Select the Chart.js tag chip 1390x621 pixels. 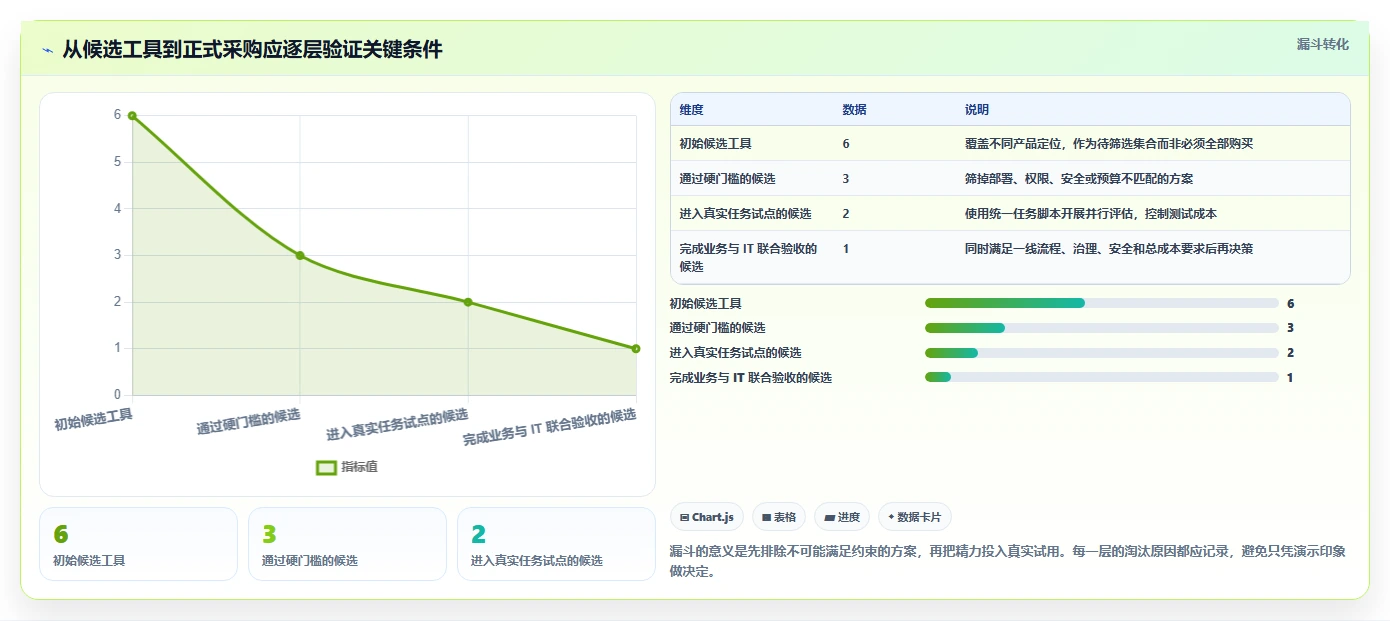(x=707, y=517)
